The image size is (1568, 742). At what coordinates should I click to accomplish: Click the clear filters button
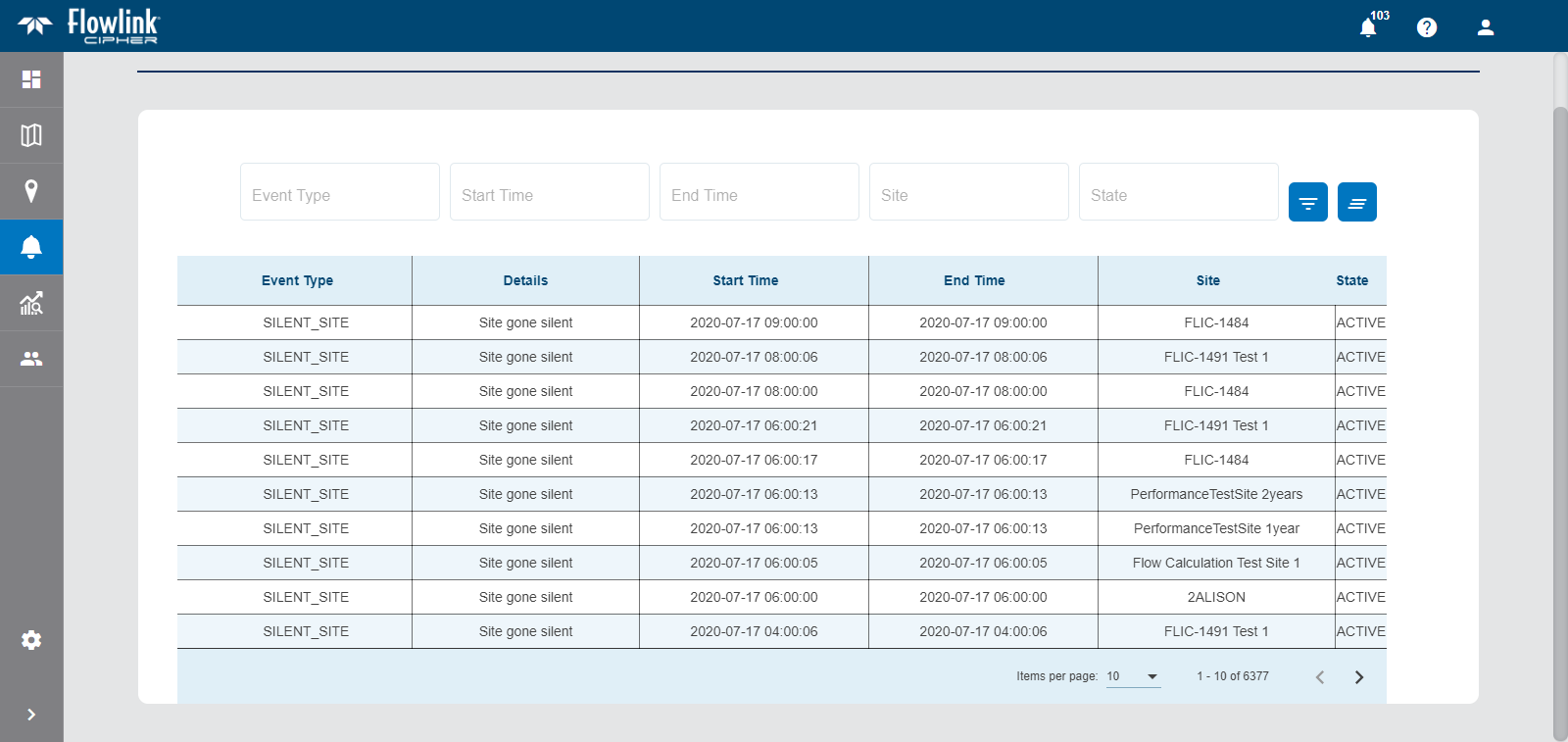(x=1356, y=203)
